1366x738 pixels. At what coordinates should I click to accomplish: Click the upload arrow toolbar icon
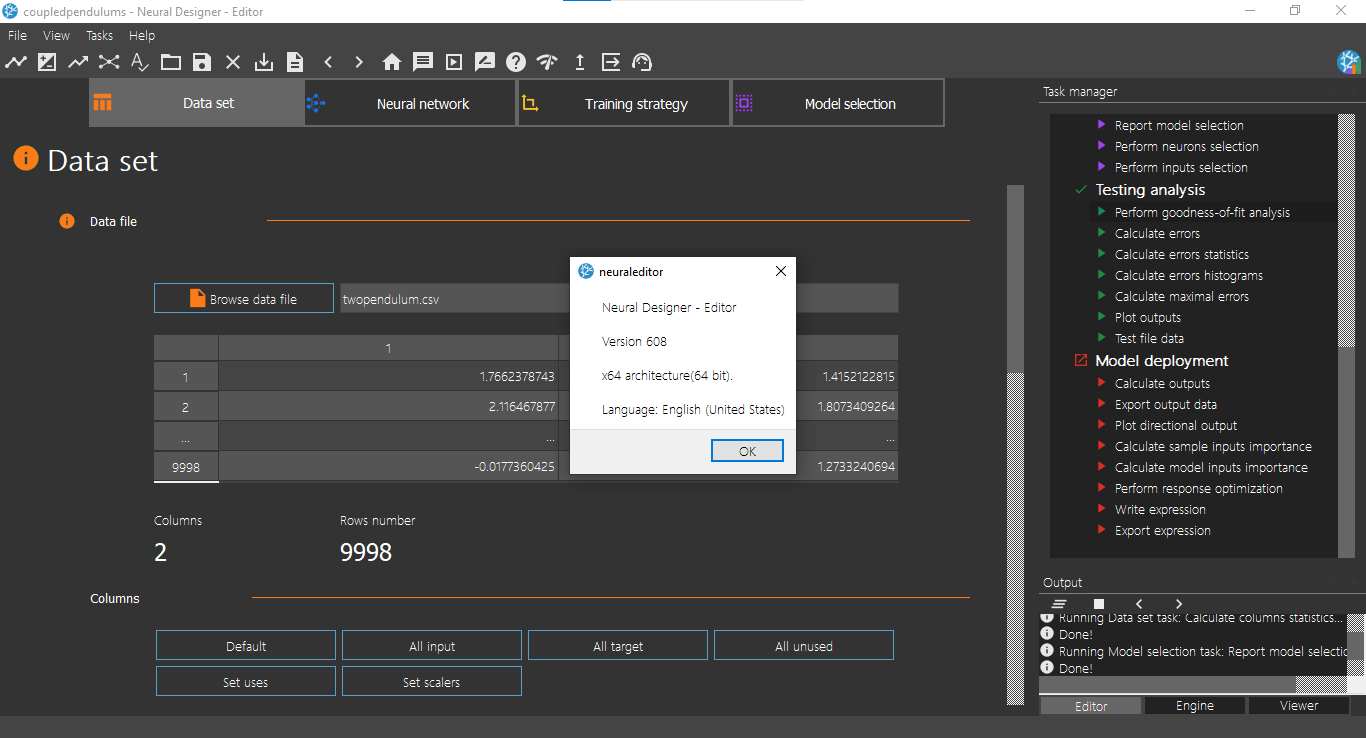pos(579,62)
